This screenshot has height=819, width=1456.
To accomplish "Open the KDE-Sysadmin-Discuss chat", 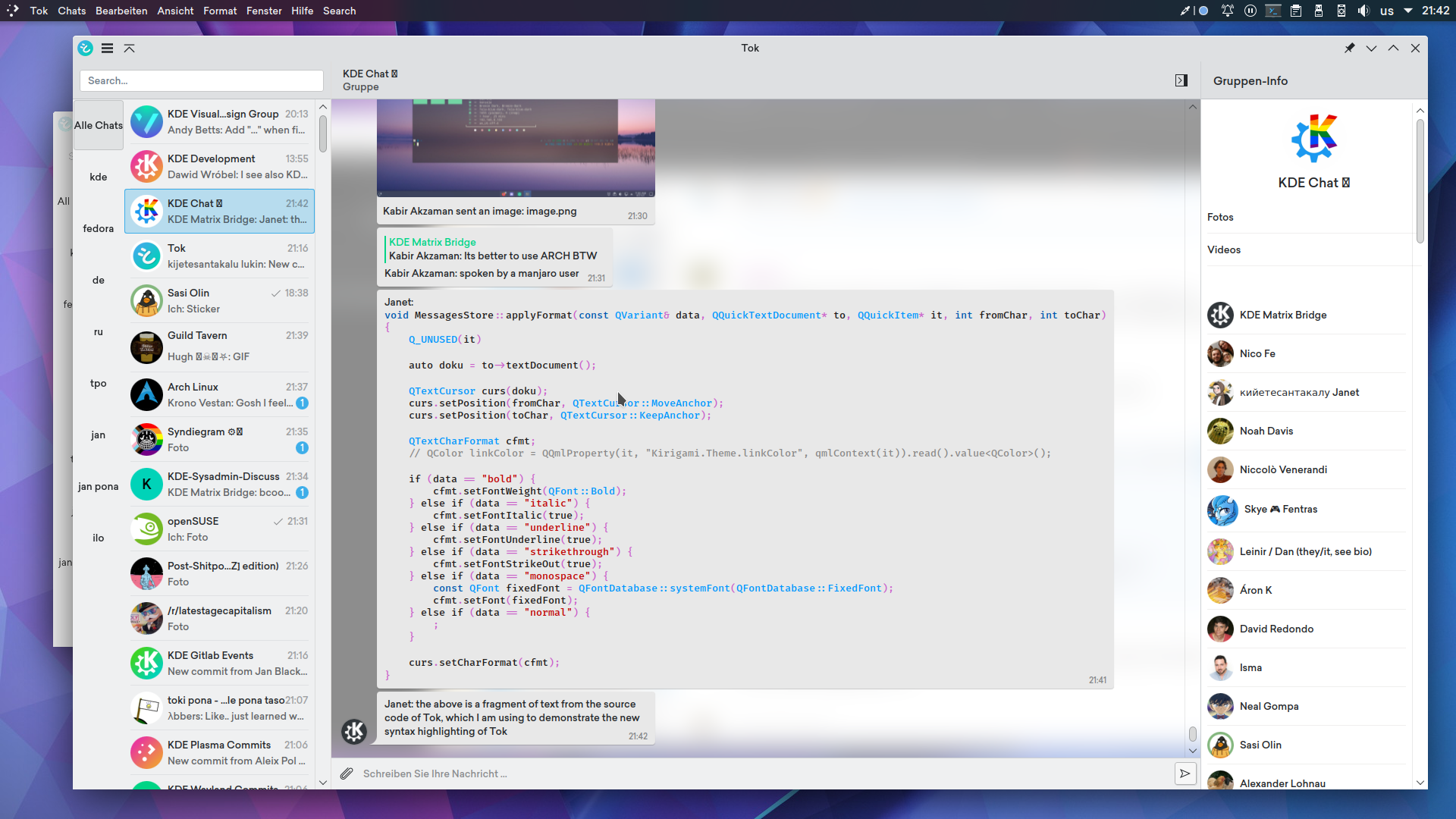I will 219,484.
